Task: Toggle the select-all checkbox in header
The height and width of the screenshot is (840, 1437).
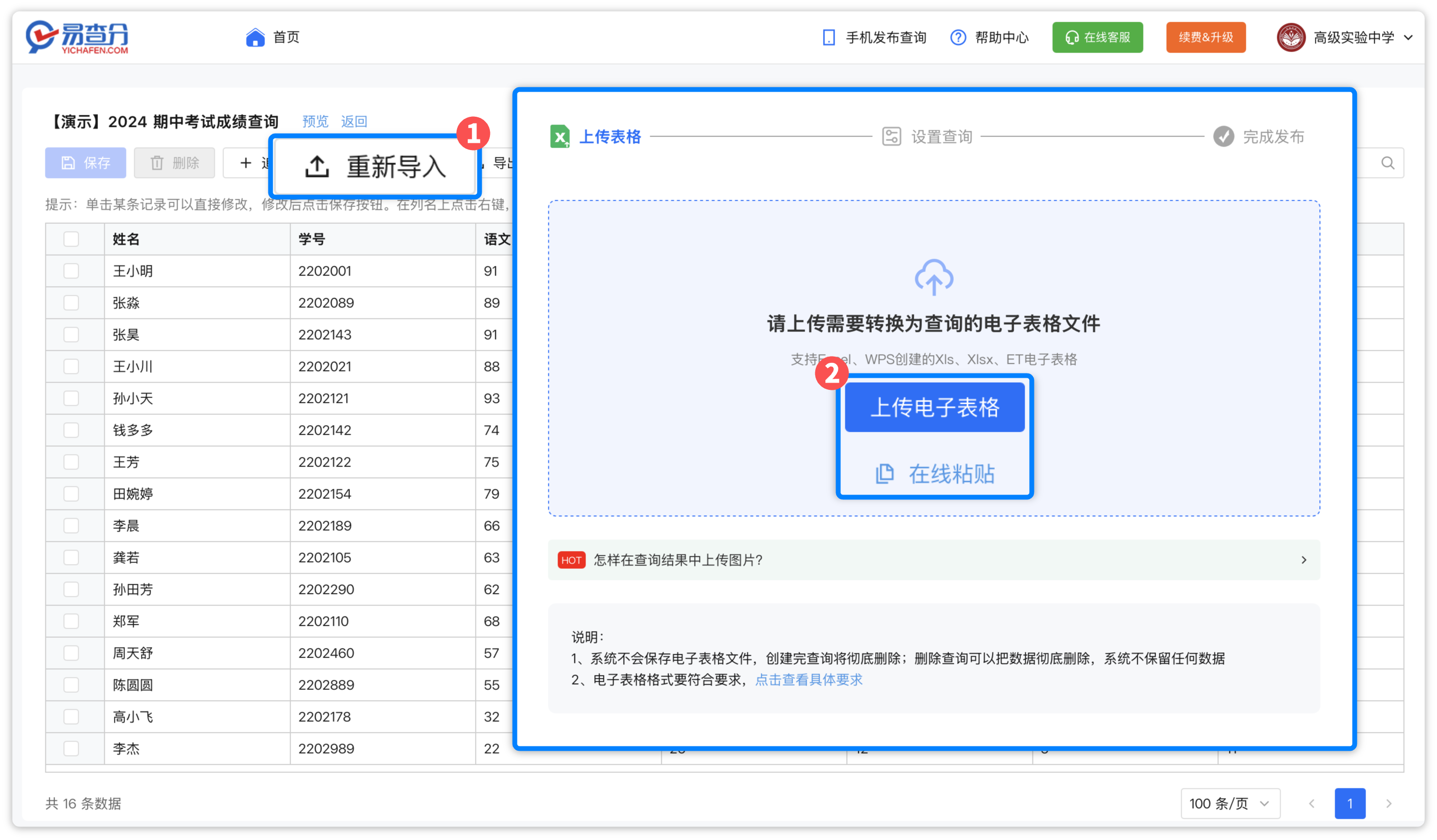Action: tap(70, 238)
